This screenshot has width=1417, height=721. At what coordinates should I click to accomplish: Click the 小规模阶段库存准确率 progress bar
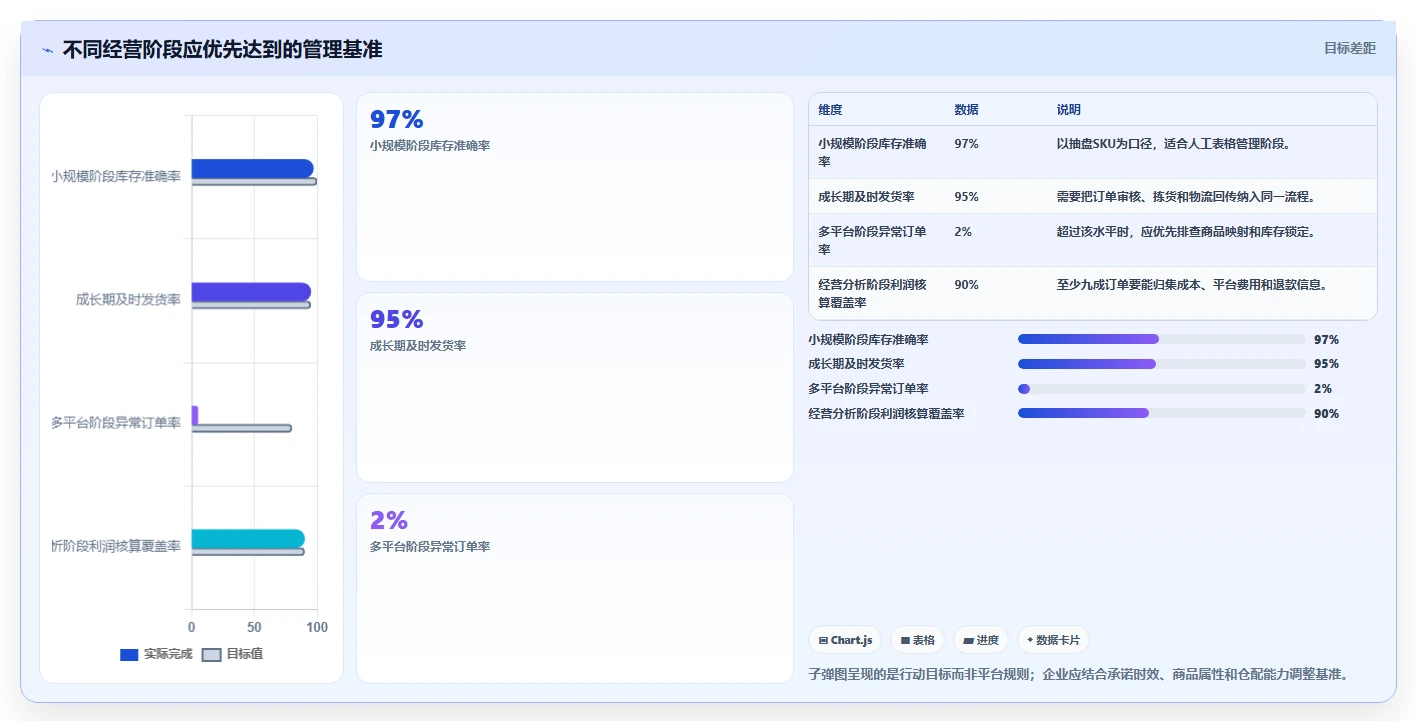coord(1162,339)
